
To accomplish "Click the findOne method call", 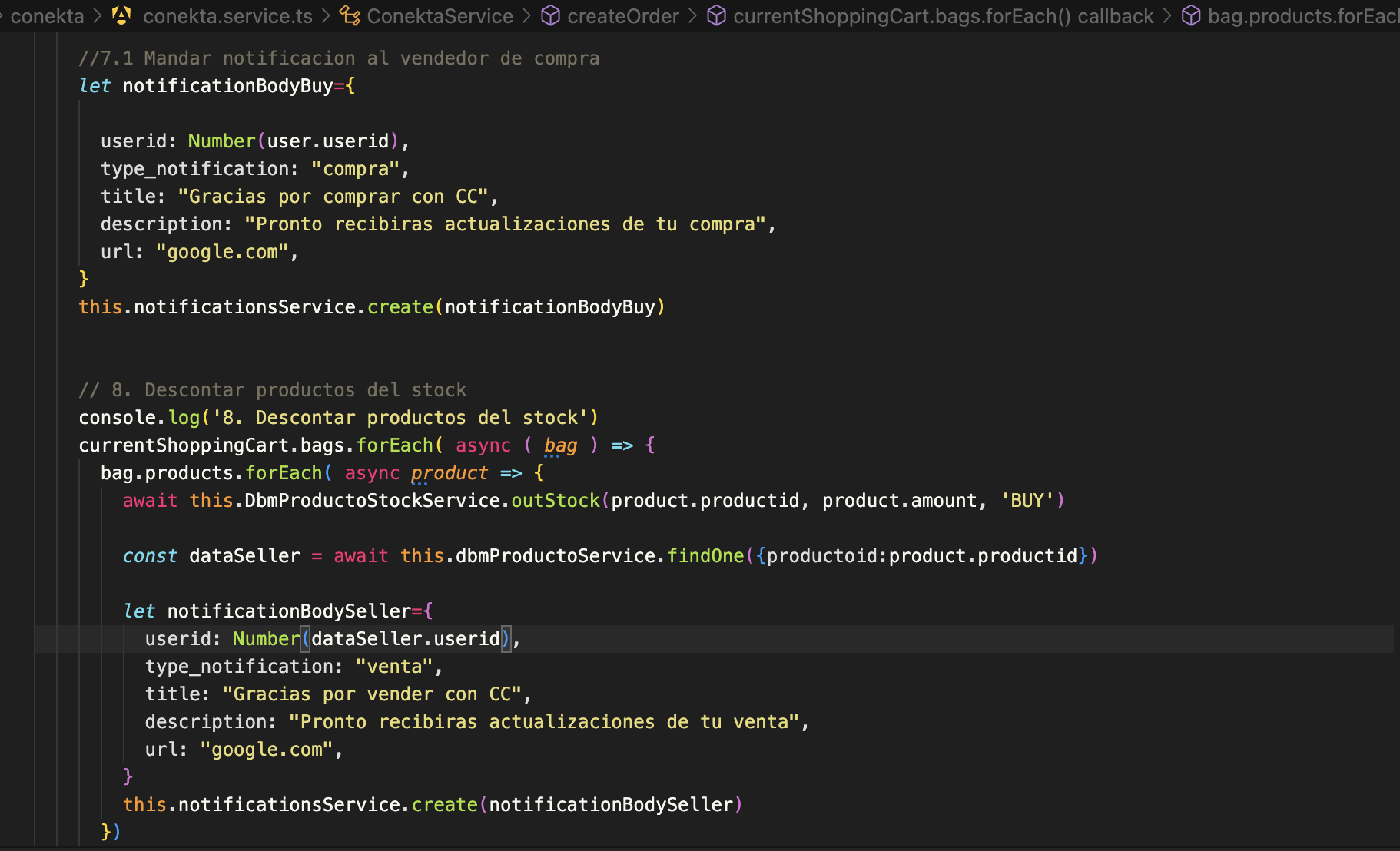I will coord(705,556).
